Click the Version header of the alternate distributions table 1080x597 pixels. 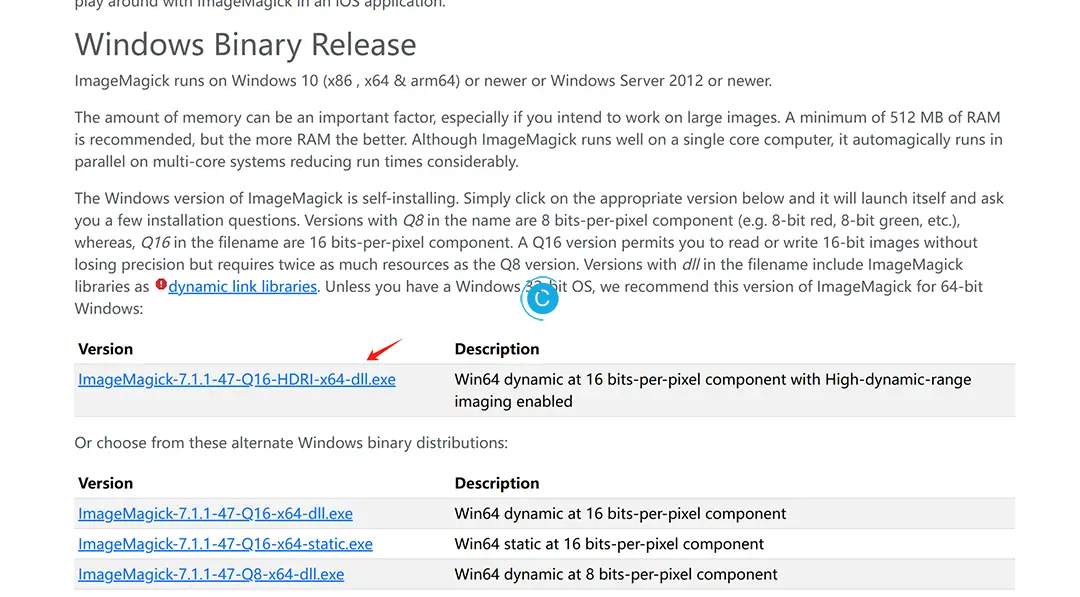(105, 483)
